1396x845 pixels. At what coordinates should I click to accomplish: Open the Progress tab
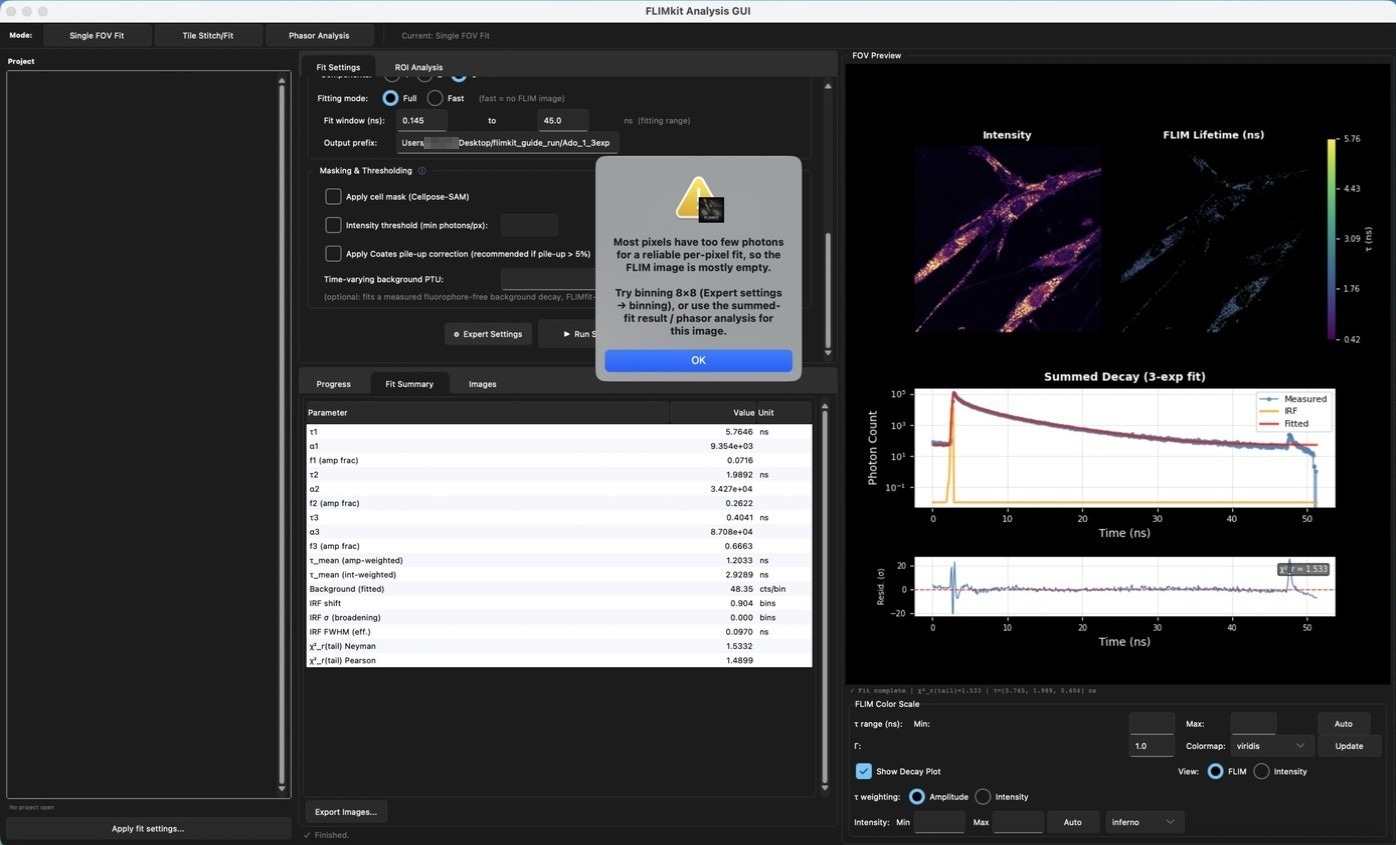pos(333,384)
